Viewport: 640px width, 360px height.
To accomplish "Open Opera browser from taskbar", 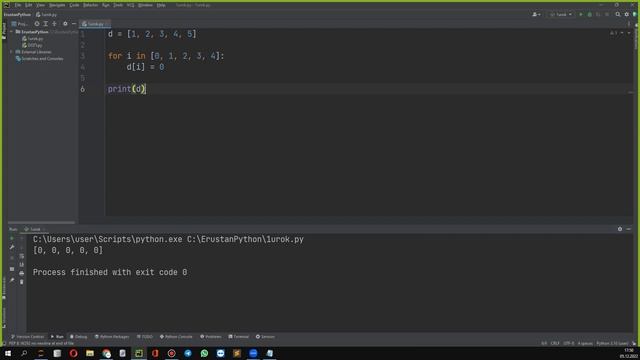I will click(x=73, y=353).
